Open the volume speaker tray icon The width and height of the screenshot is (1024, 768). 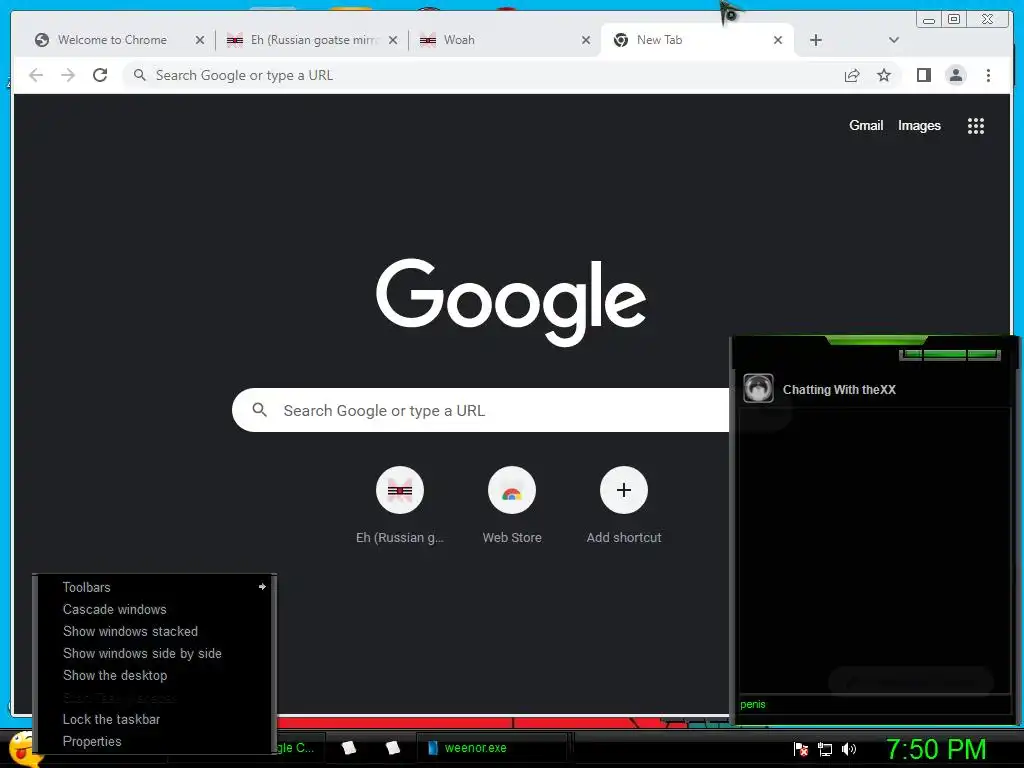849,749
